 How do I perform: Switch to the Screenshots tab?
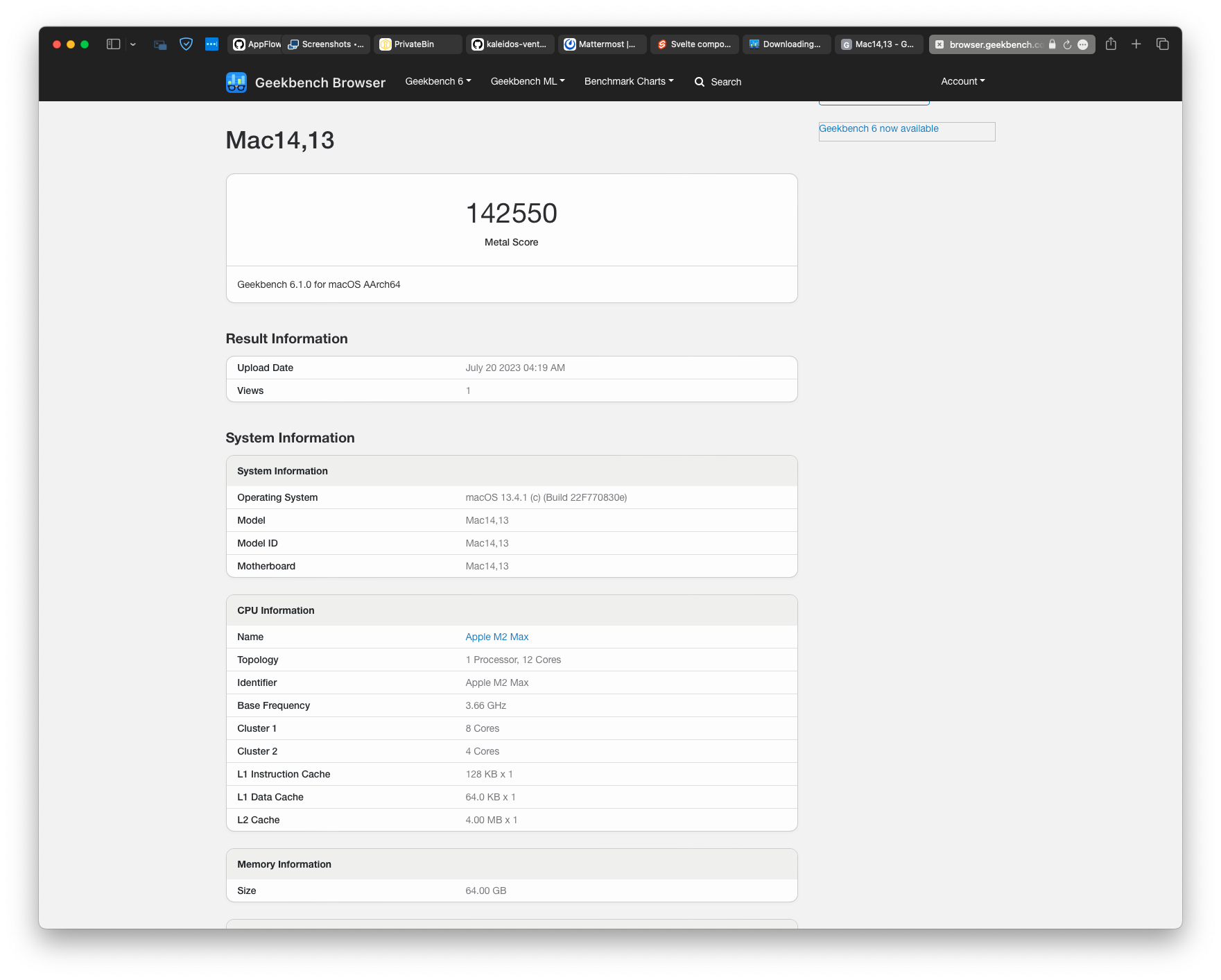click(x=326, y=44)
